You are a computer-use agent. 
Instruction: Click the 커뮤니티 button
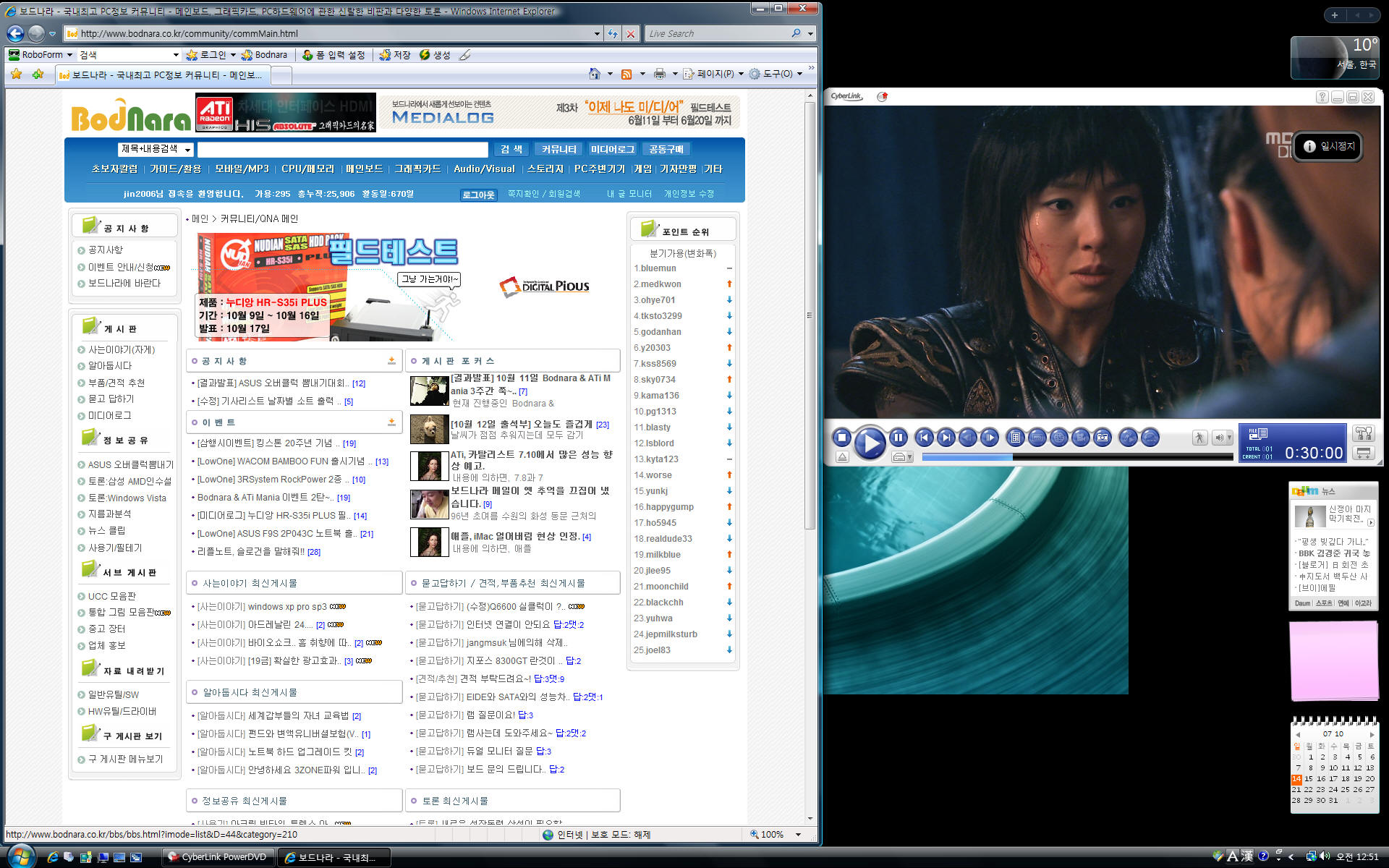coord(559,149)
